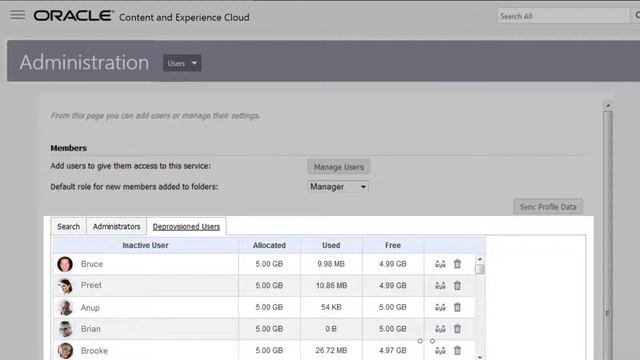Delete user Brian with trash icon
This screenshot has height=360, width=640.
tap(458, 329)
